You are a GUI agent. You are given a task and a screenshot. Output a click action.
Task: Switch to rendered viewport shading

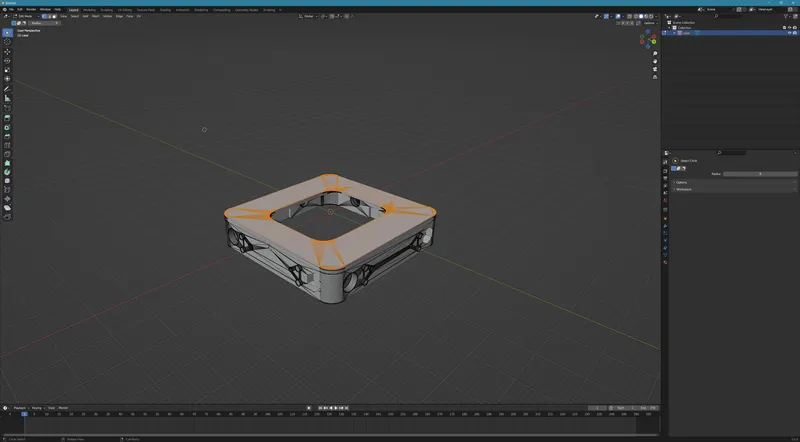click(651, 16)
